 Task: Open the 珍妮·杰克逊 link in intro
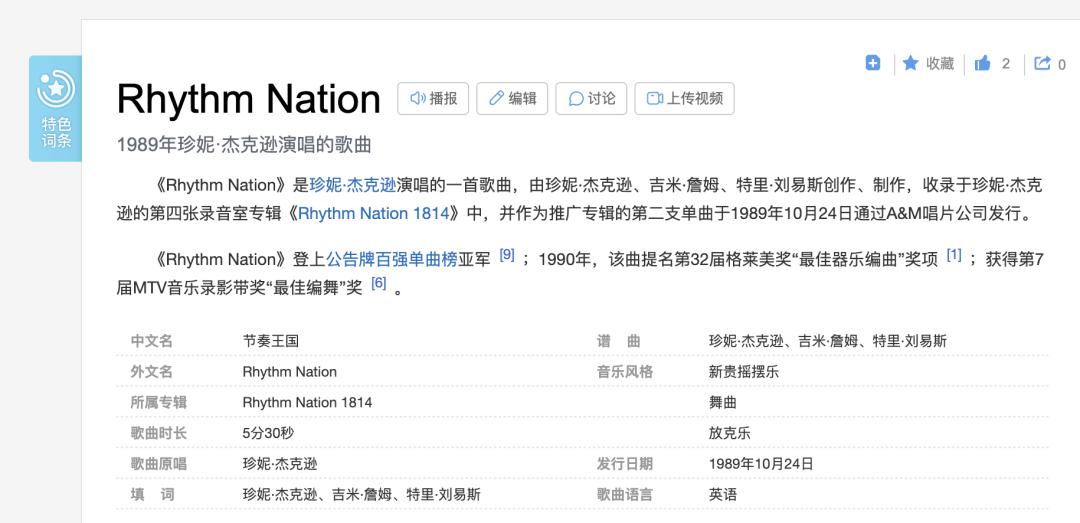coord(352,185)
